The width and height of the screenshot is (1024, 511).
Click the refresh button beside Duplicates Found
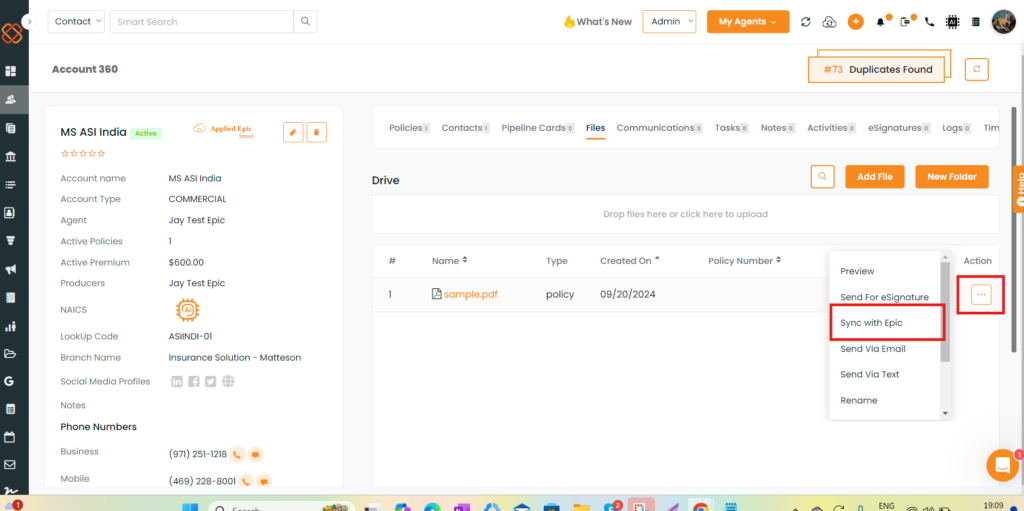(976, 69)
